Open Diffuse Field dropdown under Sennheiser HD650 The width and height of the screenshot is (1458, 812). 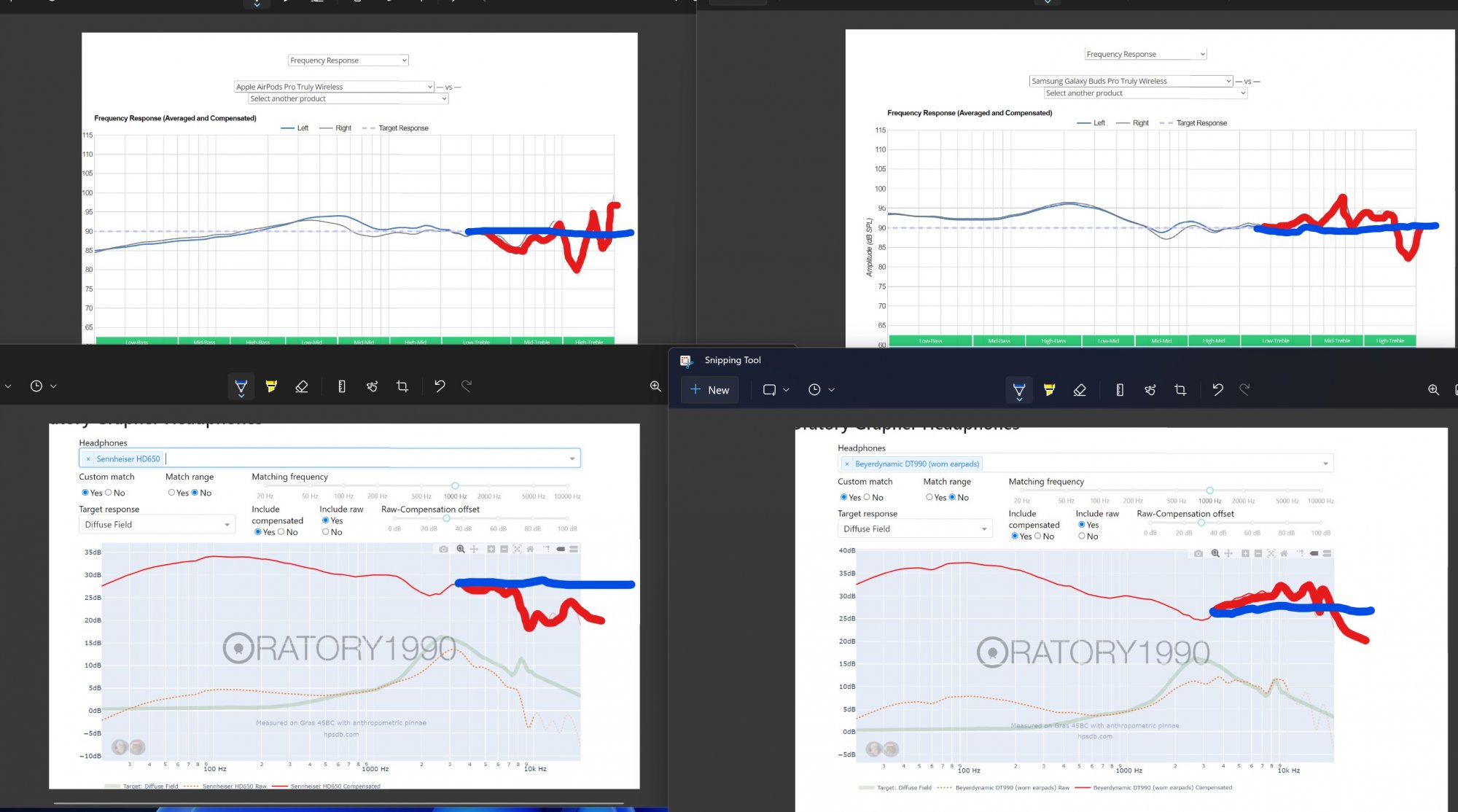click(x=156, y=525)
